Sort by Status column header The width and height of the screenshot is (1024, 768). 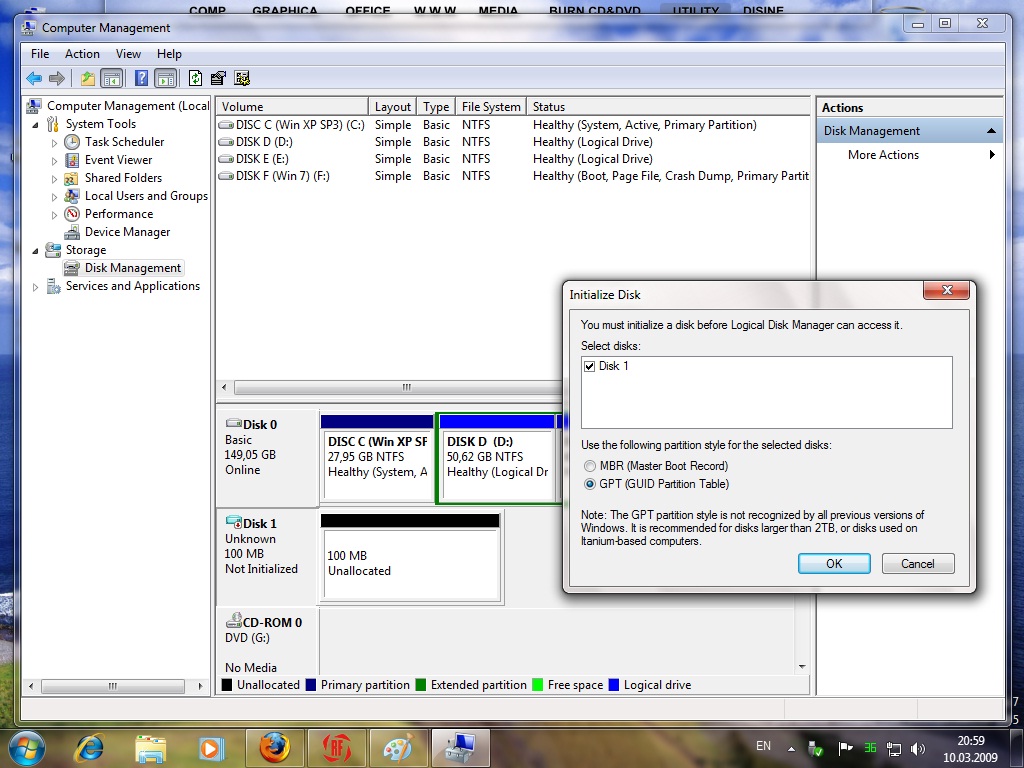click(668, 106)
